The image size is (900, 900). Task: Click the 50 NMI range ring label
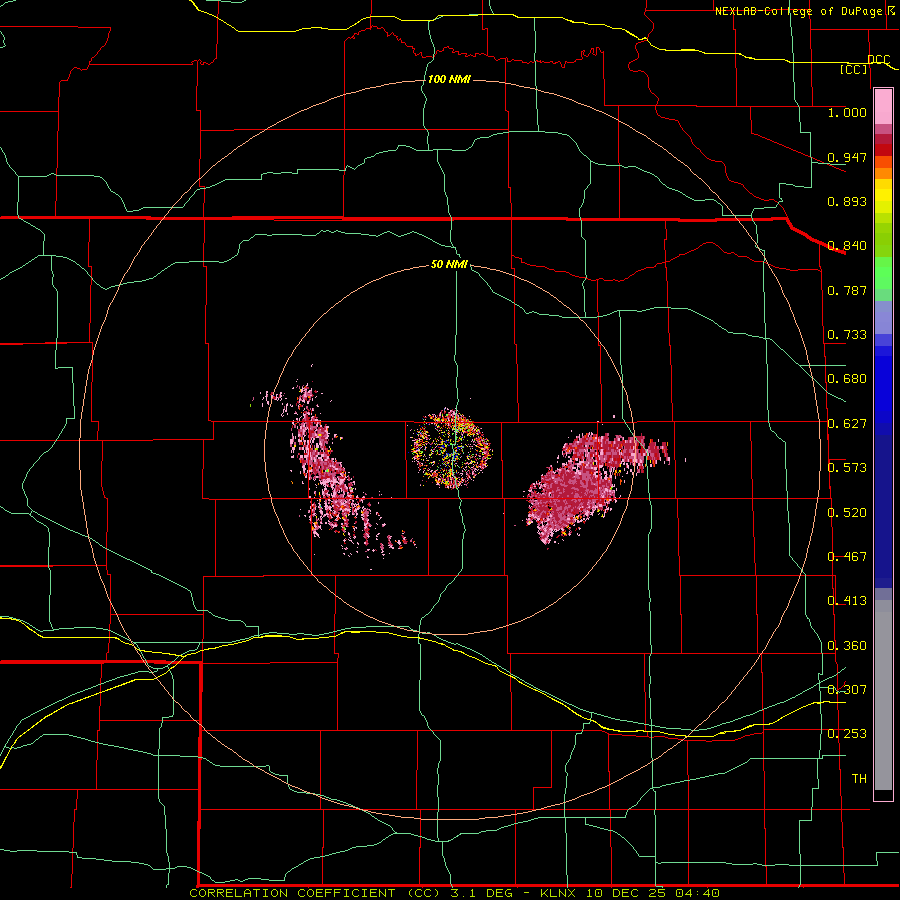point(449,264)
